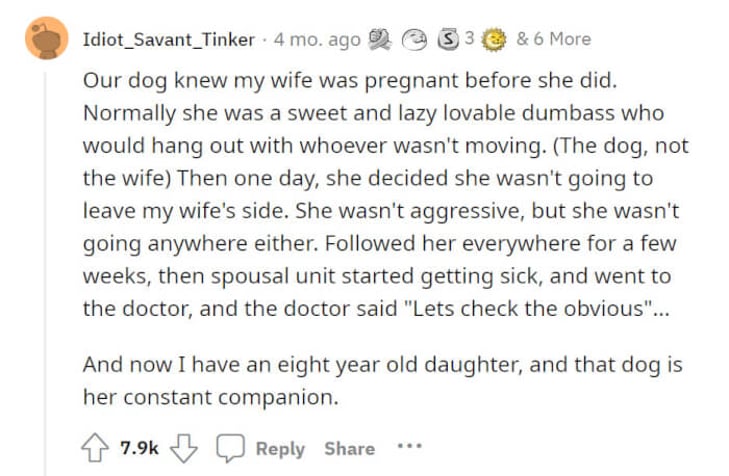Click the Reply button

point(280,449)
